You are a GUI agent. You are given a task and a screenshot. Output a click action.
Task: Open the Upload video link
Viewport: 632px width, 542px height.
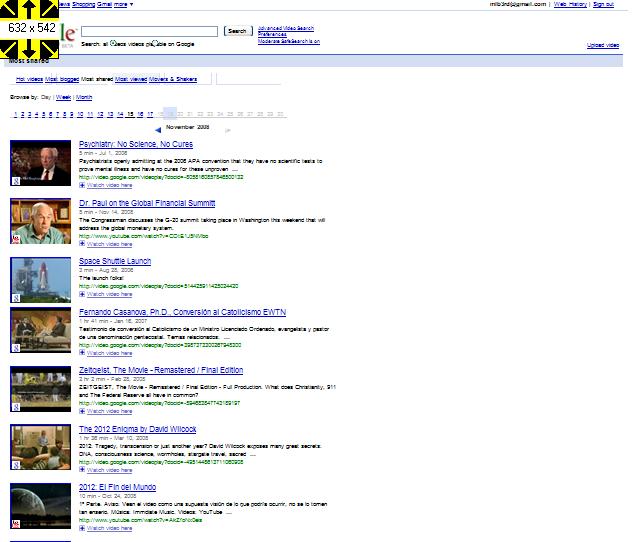click(603, 45)
